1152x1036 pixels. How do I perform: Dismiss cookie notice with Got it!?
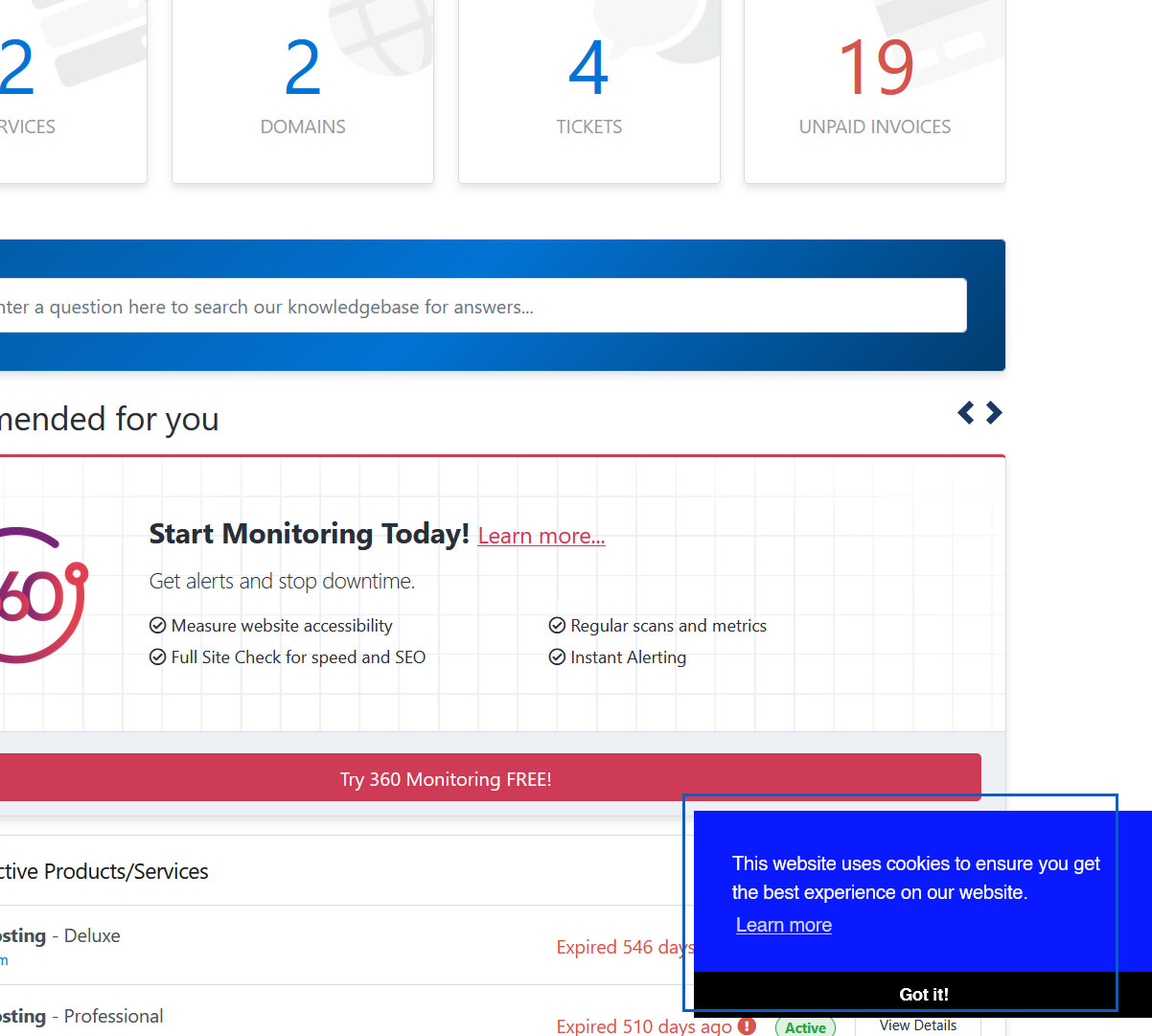point(923,994)
